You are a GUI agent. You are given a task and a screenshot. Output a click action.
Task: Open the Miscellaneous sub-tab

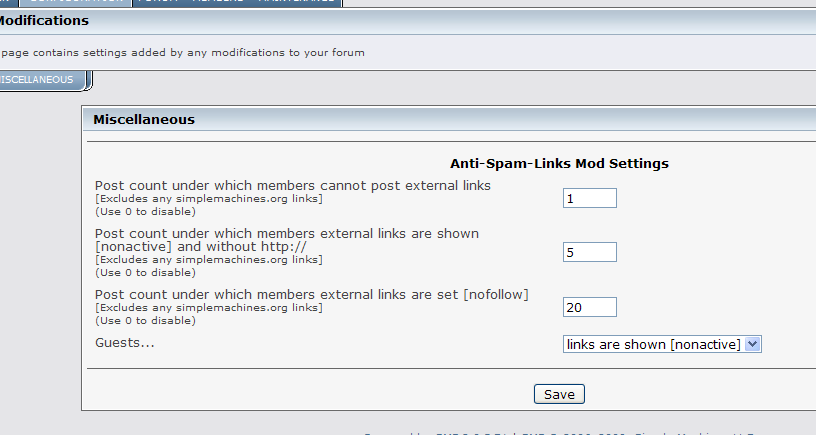pyautogui.click(x=40, y=79)
